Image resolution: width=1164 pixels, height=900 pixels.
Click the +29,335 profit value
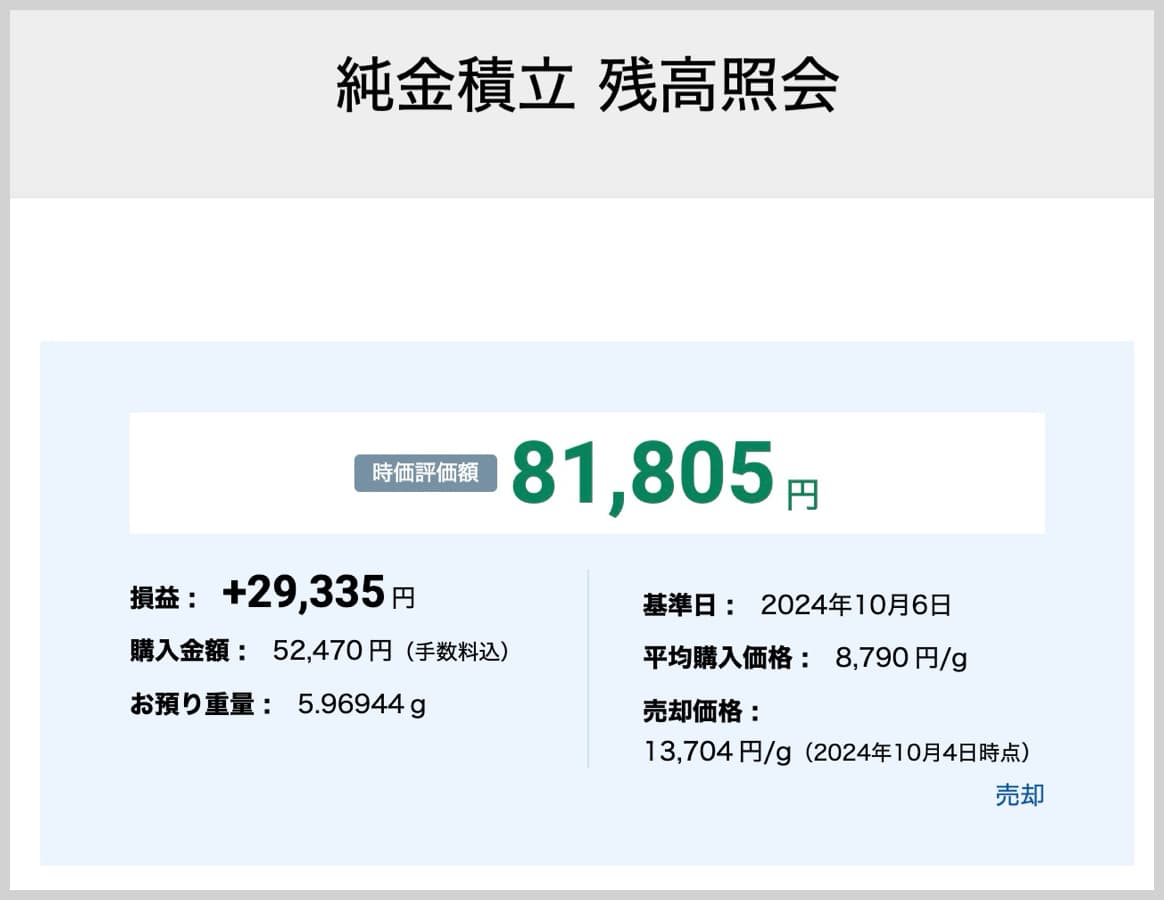click(303, 593)
